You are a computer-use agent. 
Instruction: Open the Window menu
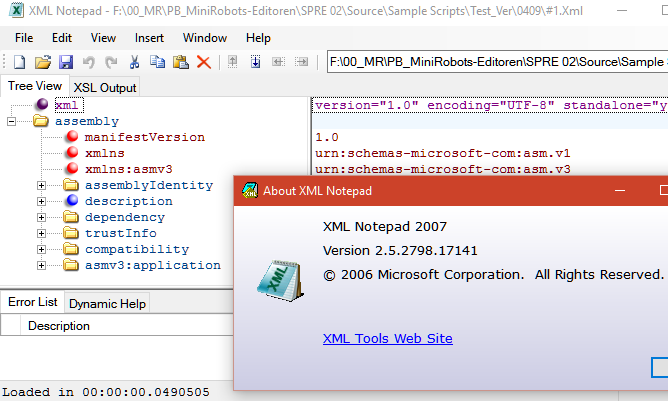[x=205, y=38]
